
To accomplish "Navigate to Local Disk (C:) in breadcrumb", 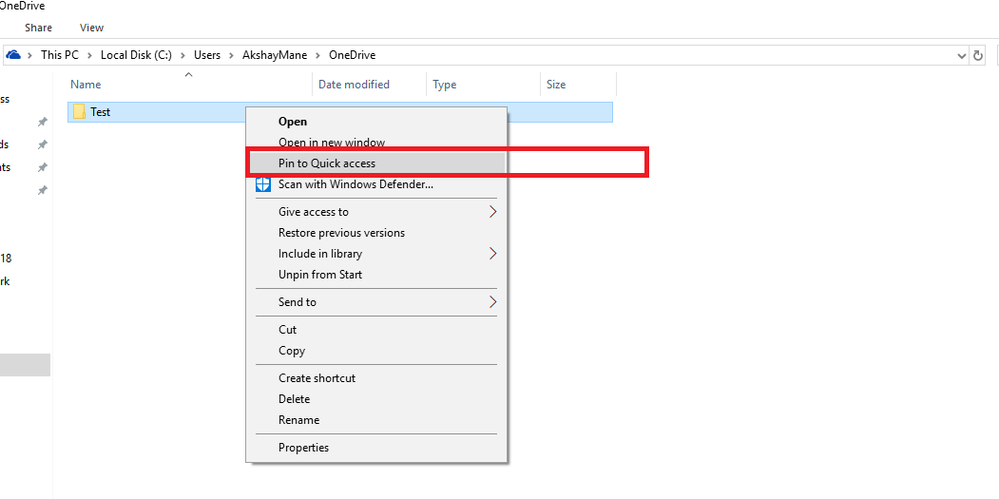I will (x=135, y=55).
